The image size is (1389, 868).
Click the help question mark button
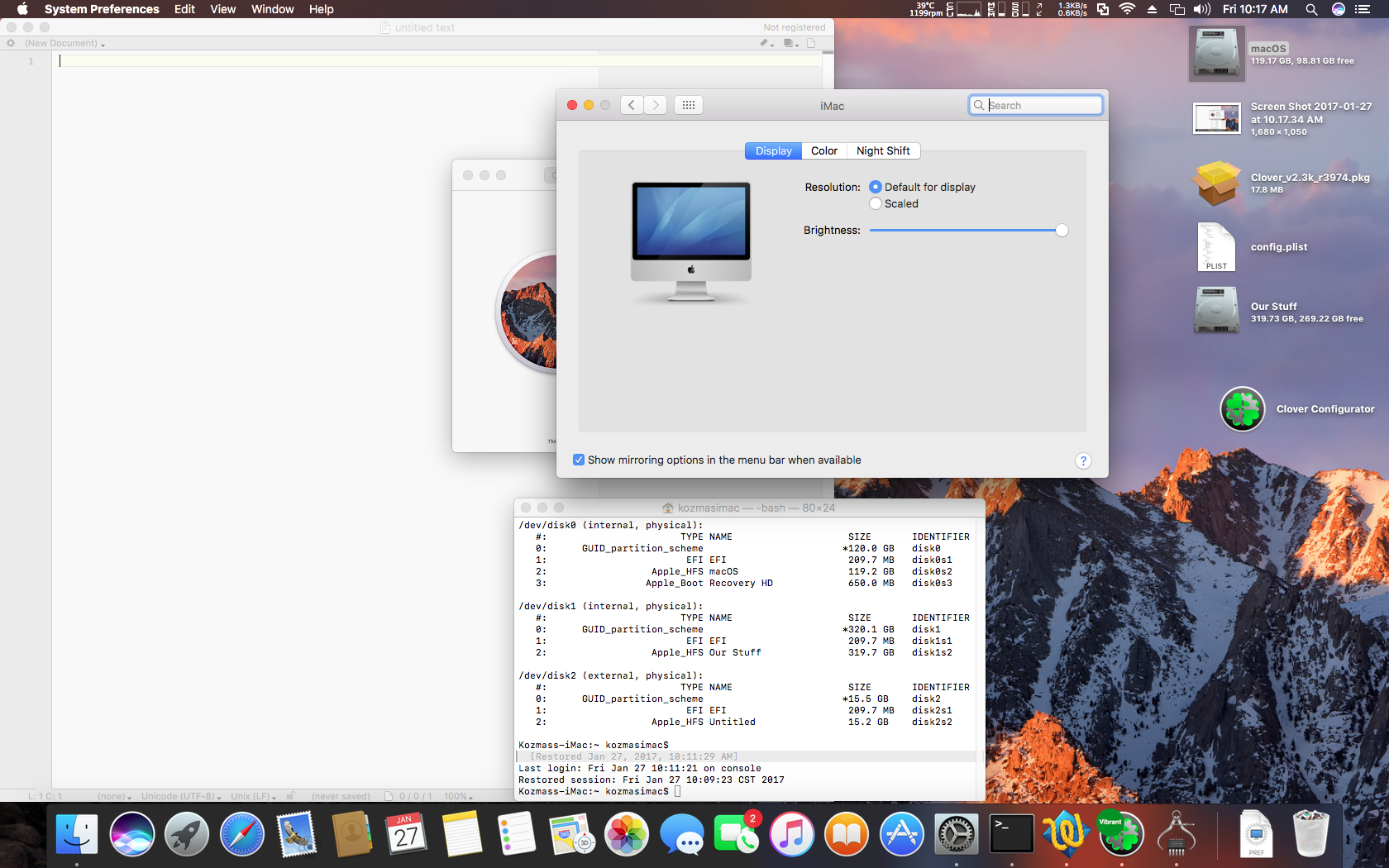tap(1083, 461)
